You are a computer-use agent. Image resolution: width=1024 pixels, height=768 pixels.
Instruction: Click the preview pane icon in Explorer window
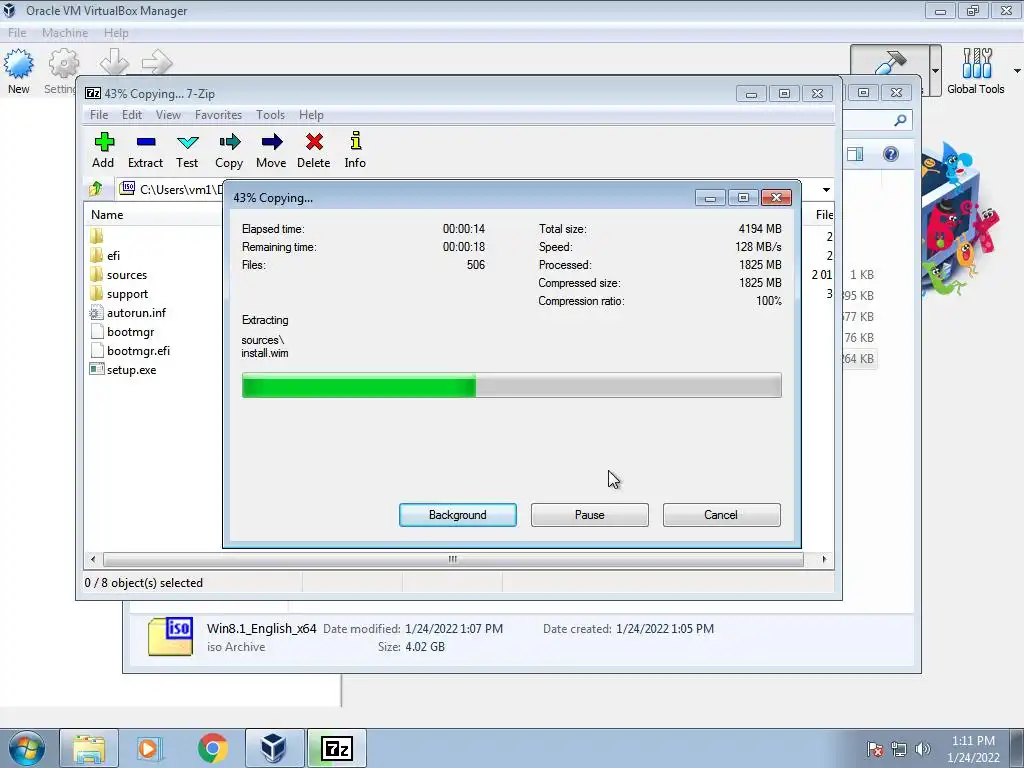[855, 154]
